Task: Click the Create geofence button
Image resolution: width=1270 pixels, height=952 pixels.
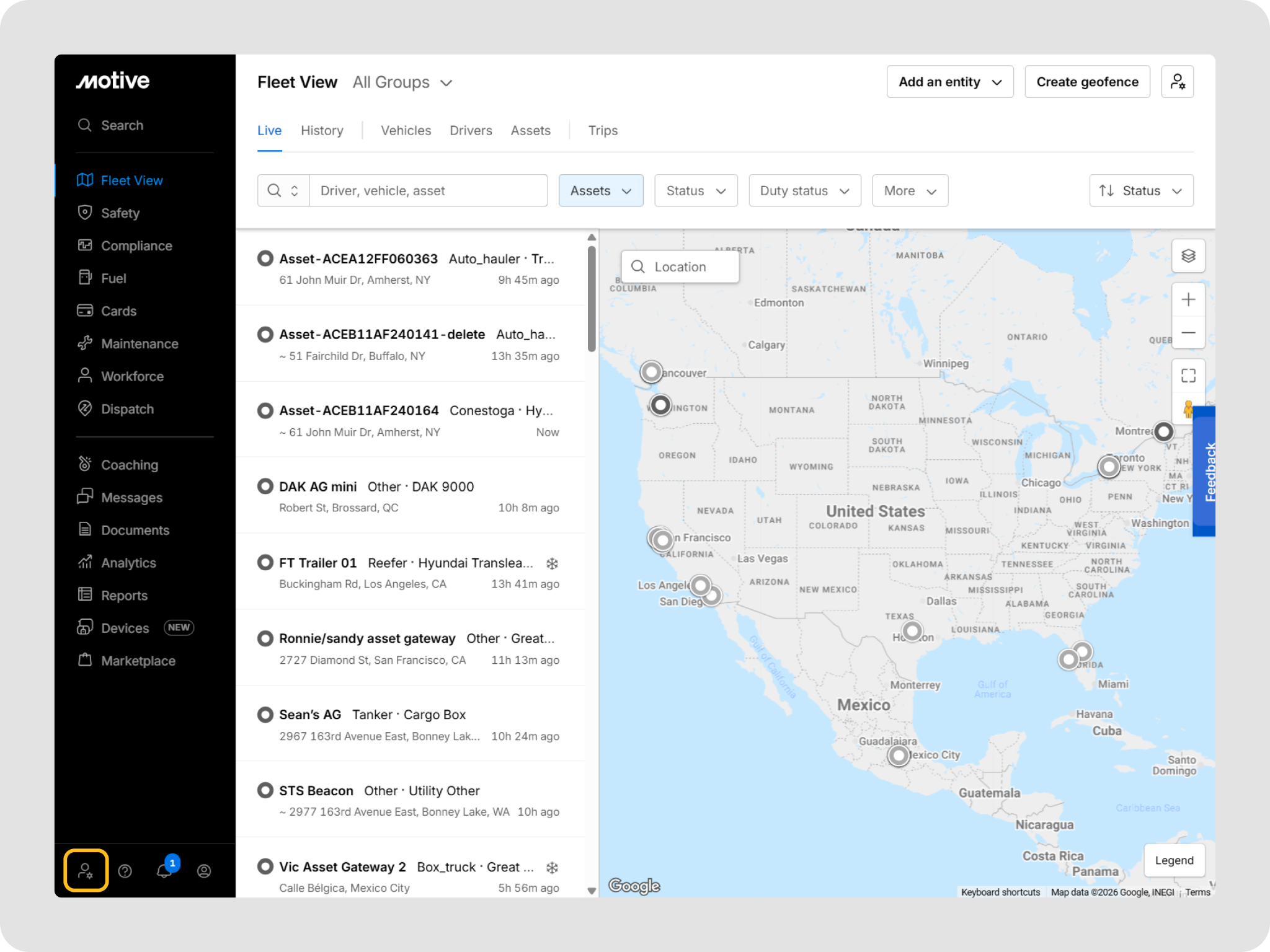Action: pyautogui.click(x=1086, y=82)
